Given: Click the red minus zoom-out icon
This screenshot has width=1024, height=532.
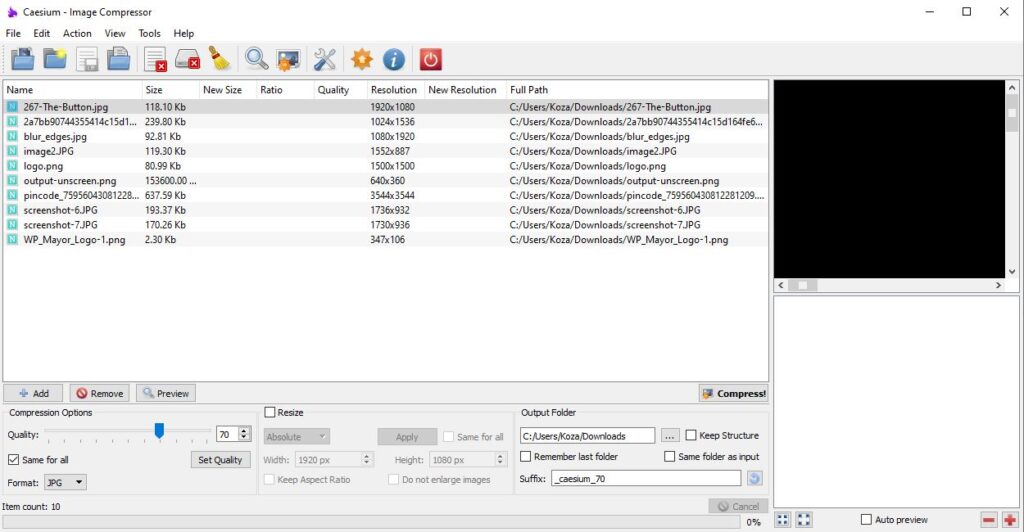Looking at the screenshot, I should tap(989, 520).
